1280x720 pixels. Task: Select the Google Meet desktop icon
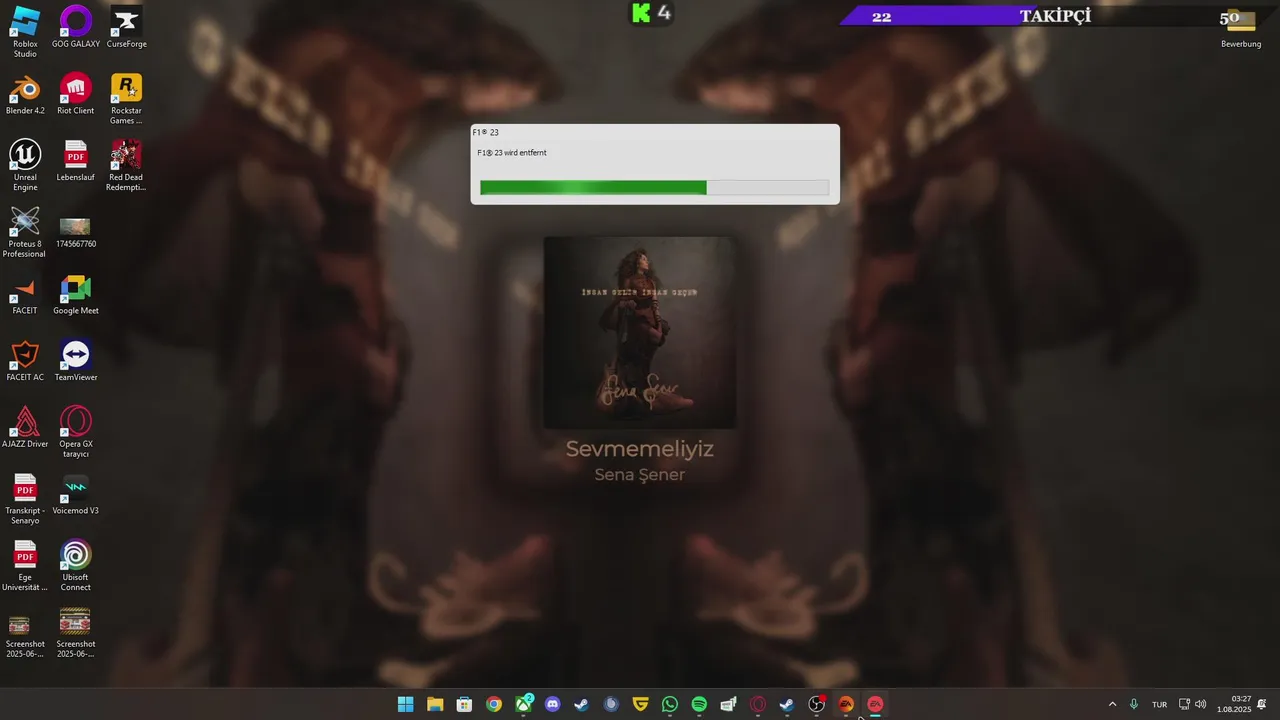(x=76, y=294)
